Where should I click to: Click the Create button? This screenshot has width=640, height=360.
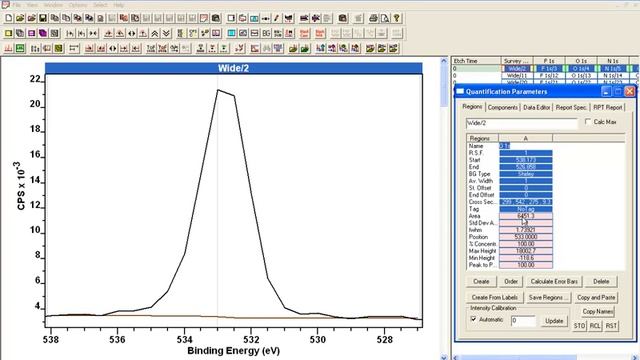[x=481, y=281]
